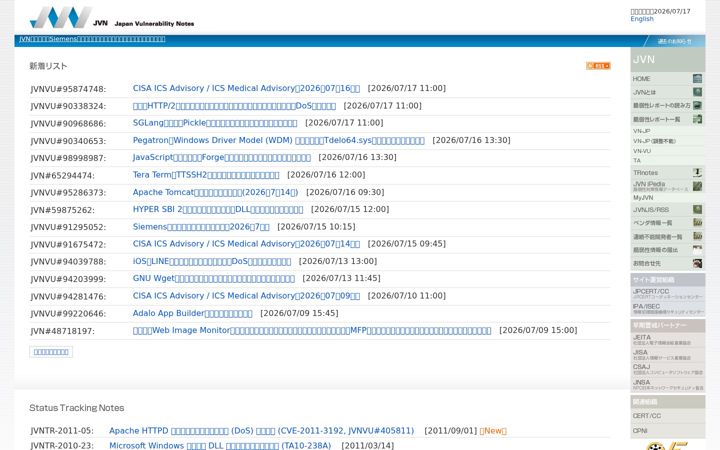The image size is (720, 450).
Task: Click the past announcements button in the banner
Action: pos(674,41)
